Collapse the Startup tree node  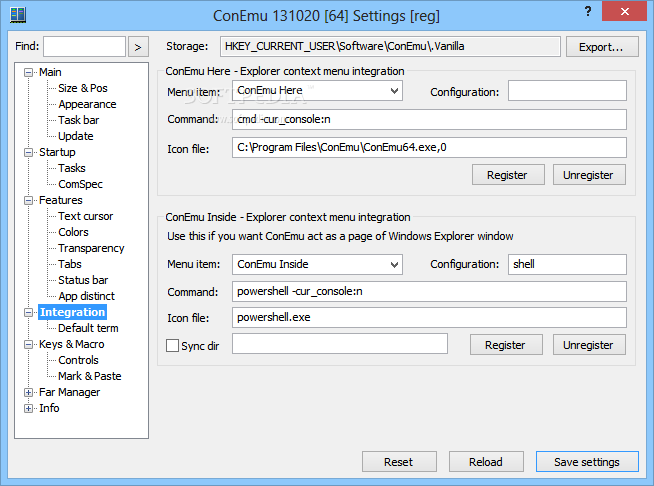(28, 152)
